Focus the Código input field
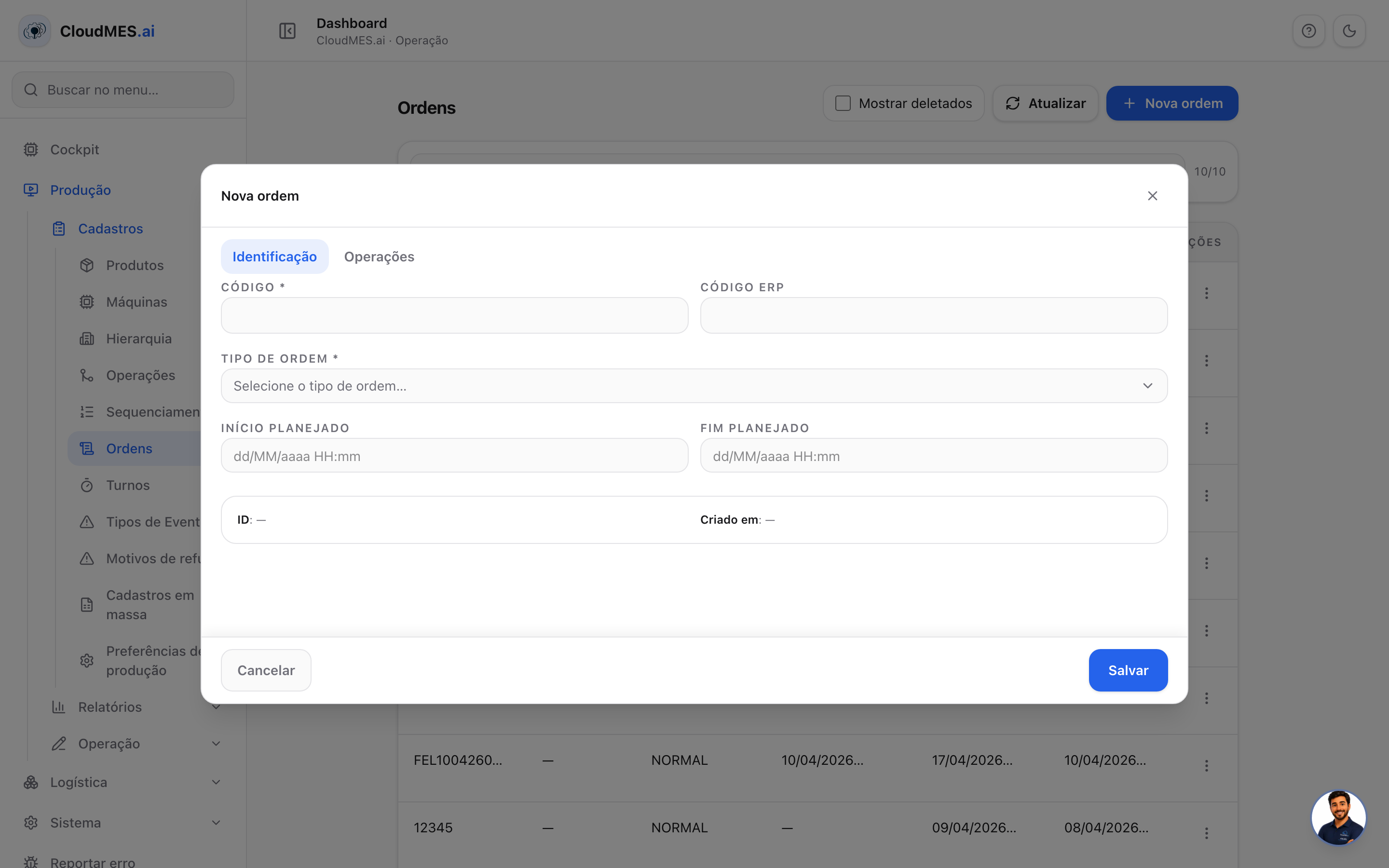Image resolution: width=1389 pixels, height=868 pixels. tap(455, 315)
